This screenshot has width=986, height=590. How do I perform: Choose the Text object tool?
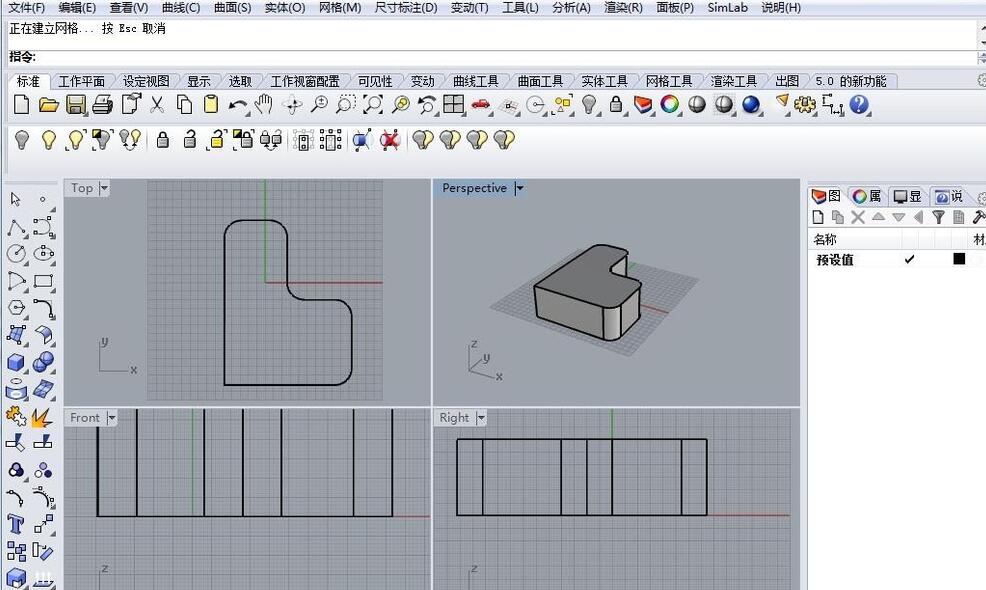(16, 524)
